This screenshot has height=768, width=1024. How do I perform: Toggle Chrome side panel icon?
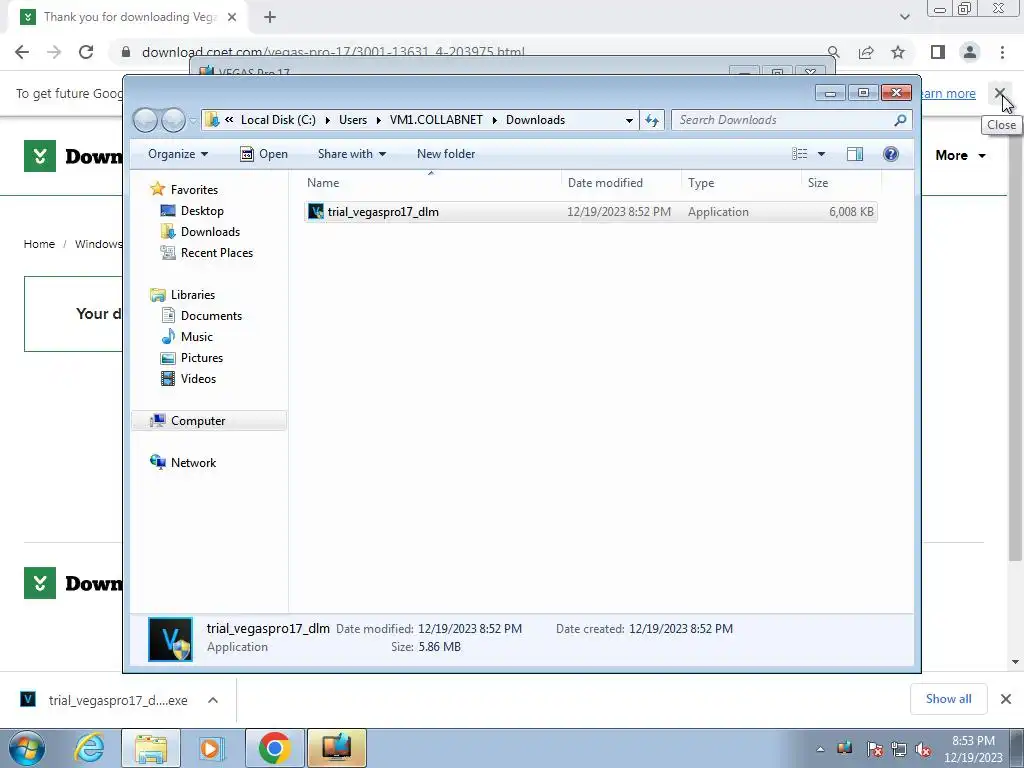[938, 52]
